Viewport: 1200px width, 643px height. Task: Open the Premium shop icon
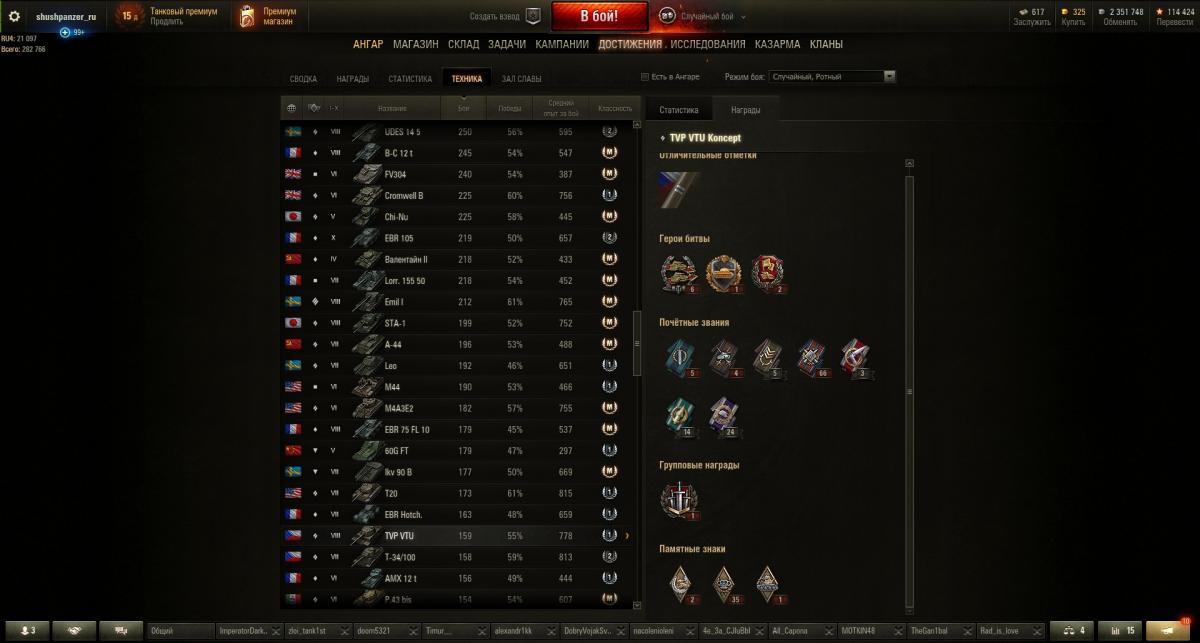tap(247, 16)
